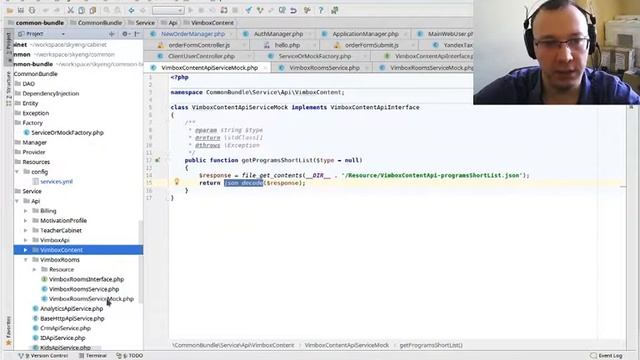
Task: Expand the VimboxApi folder
Action: coord(25,240)
